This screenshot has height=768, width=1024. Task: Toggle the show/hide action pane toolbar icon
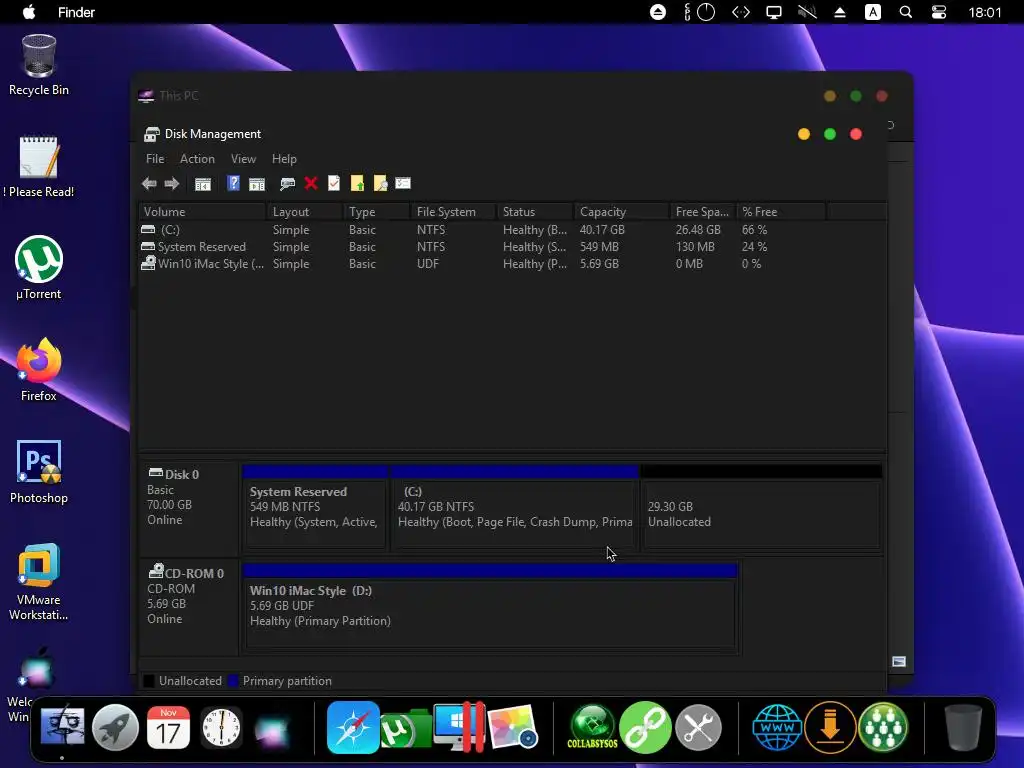point(257,184)
